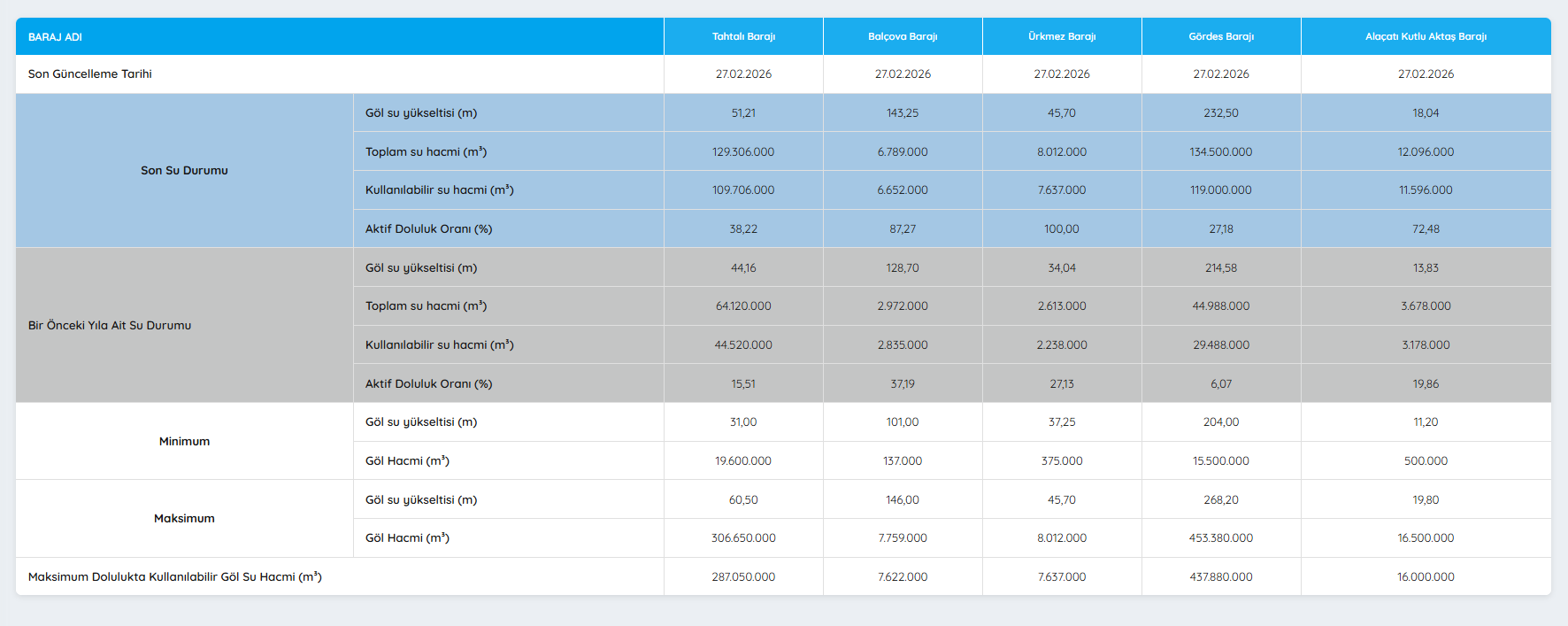Screen dimensions: 1568x626
Task: Click the Maksimum section label
Action: tap(184, 519)
